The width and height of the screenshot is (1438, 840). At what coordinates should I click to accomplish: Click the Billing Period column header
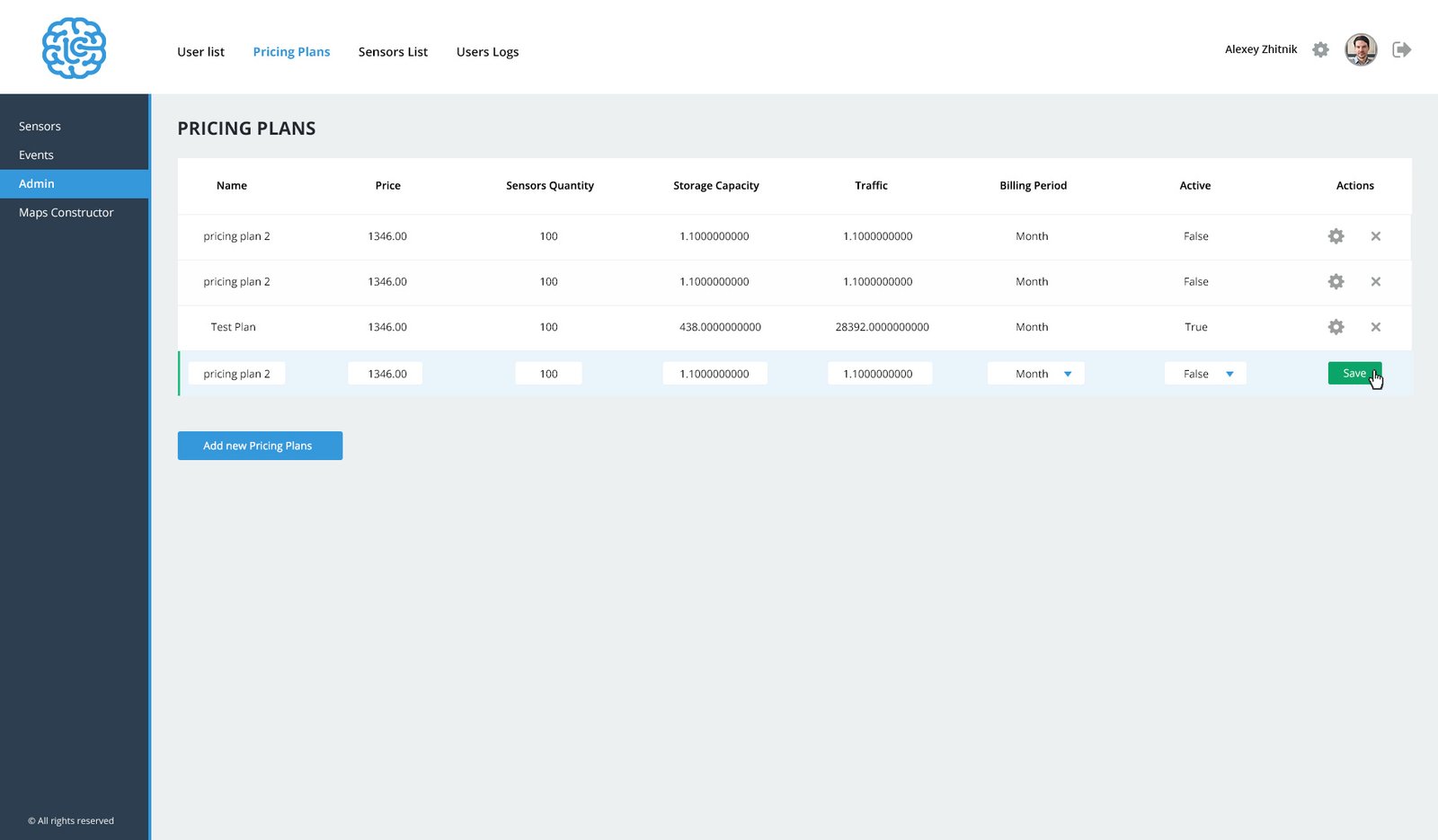(1034, 186)
